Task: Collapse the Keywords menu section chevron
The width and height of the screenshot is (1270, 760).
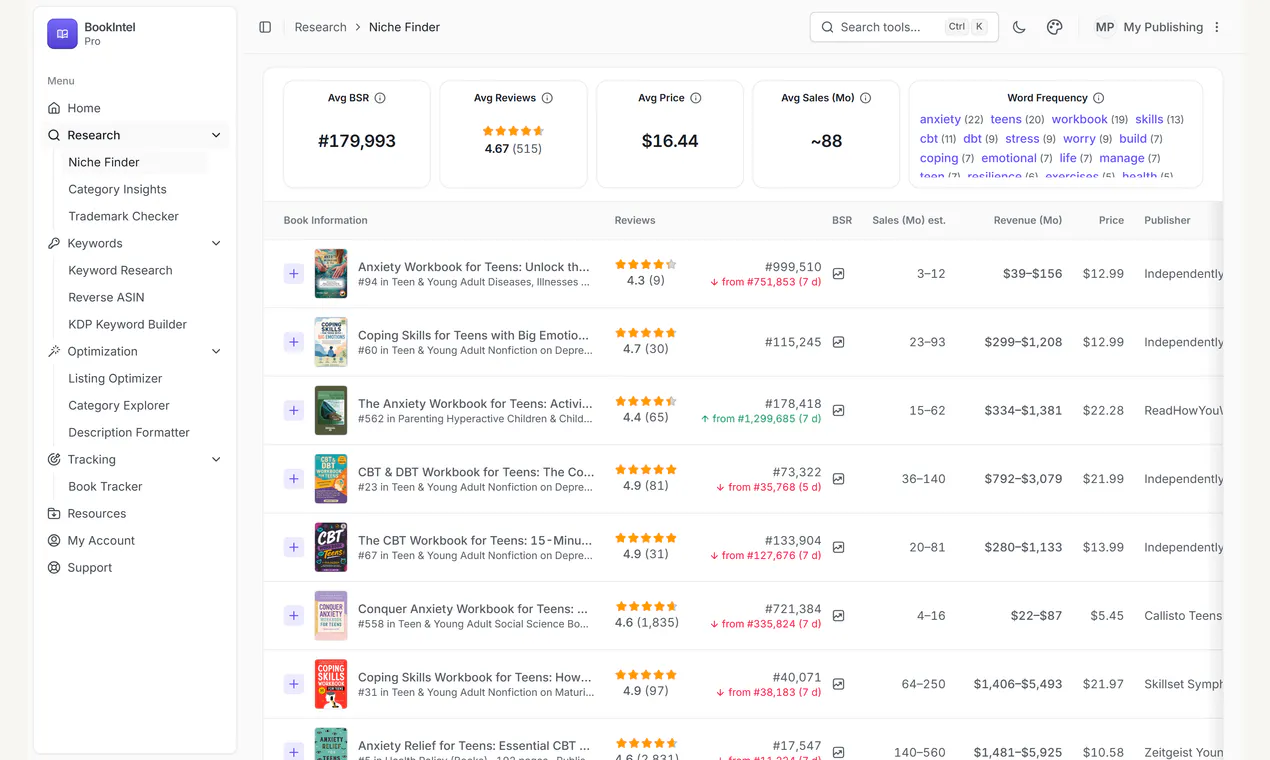Action: tap(216, 243)
